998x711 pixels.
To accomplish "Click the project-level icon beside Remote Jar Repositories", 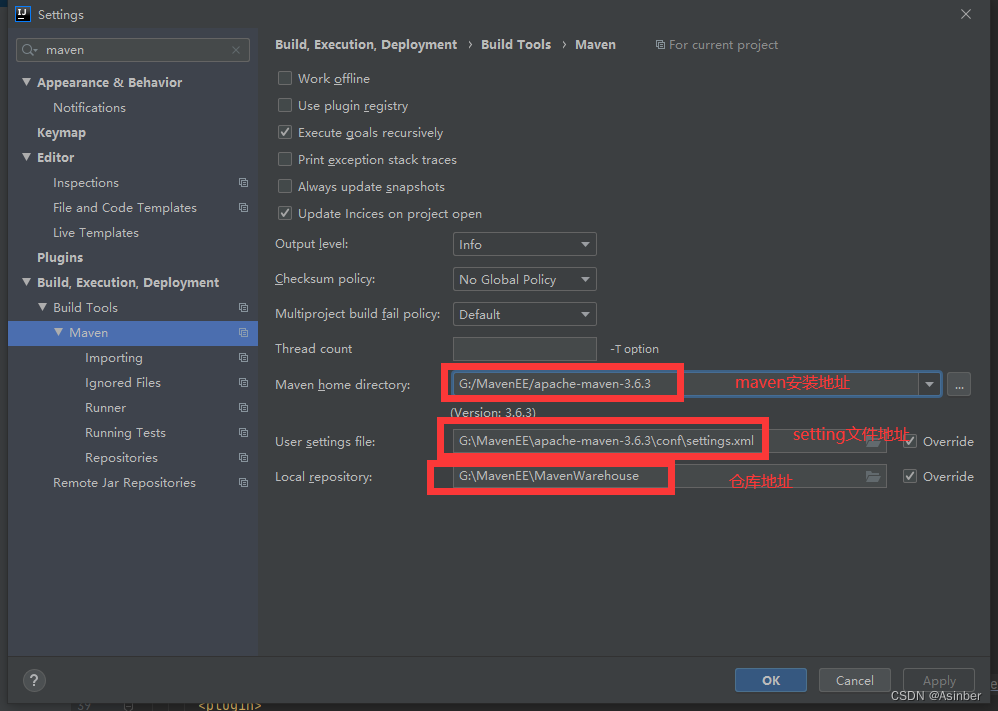I will 243,482.
